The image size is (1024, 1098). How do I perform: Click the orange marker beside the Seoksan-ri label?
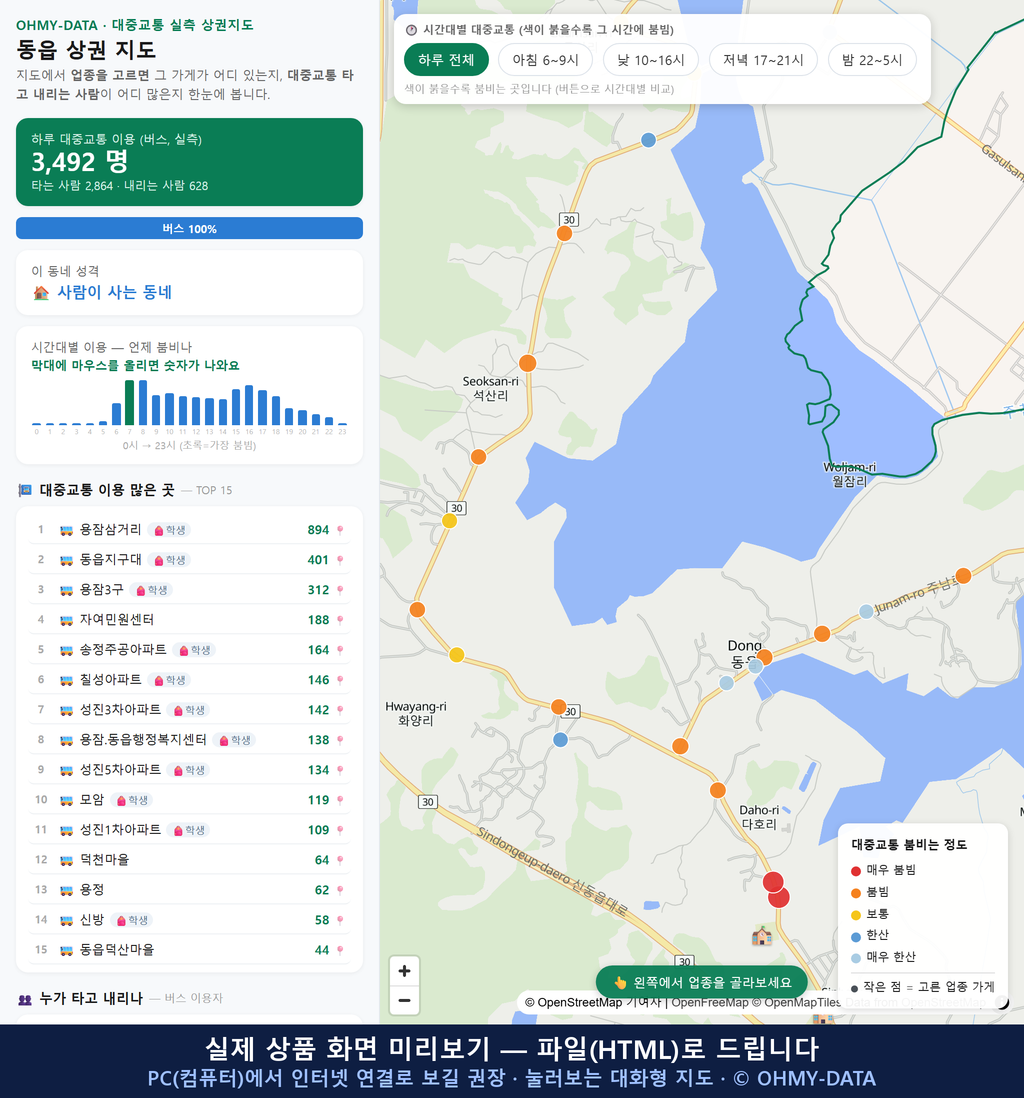527,363
